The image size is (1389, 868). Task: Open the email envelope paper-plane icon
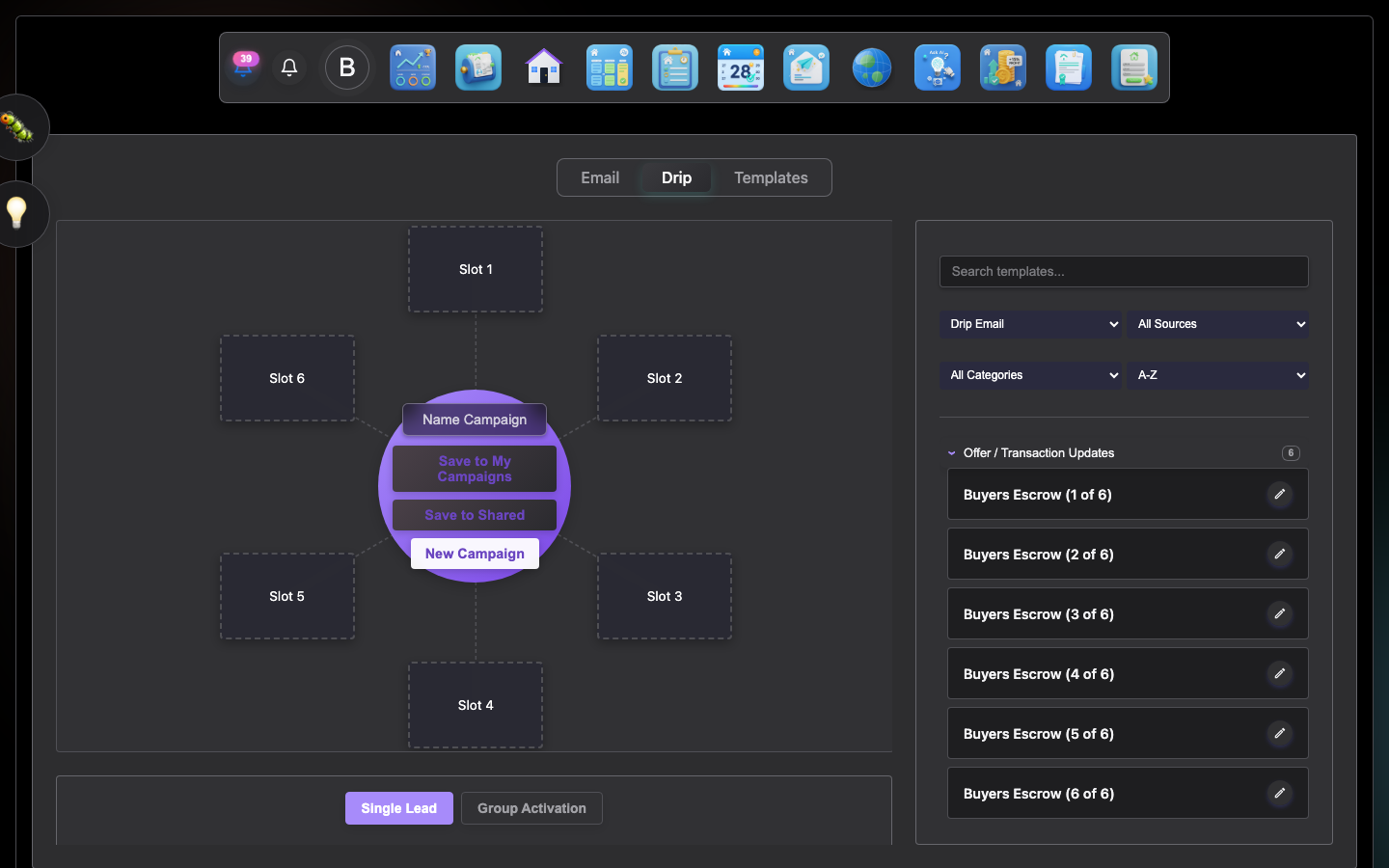point(806,68)
